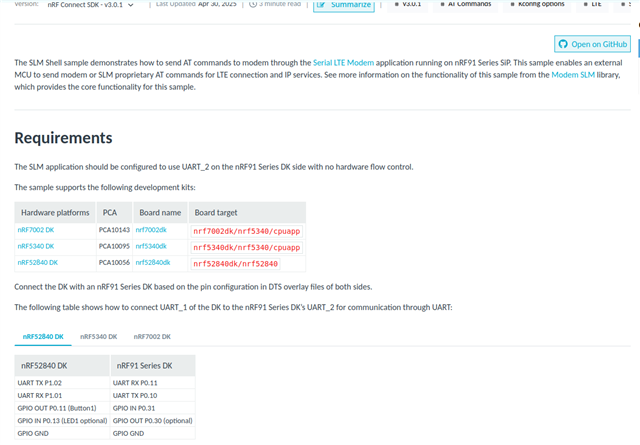This screenshot has width=640, height=445.
Task: Open the nrf5340dk board name link
Action: tap(151, 246)
